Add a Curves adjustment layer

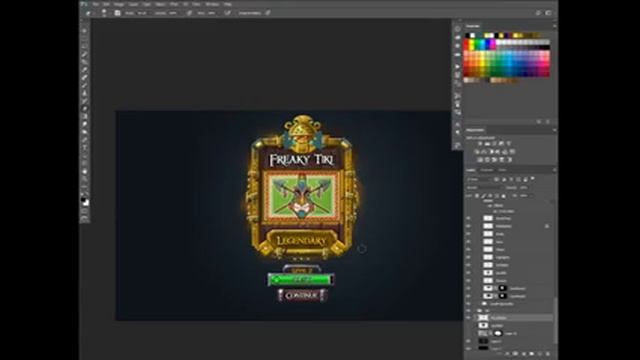(494, 144)
